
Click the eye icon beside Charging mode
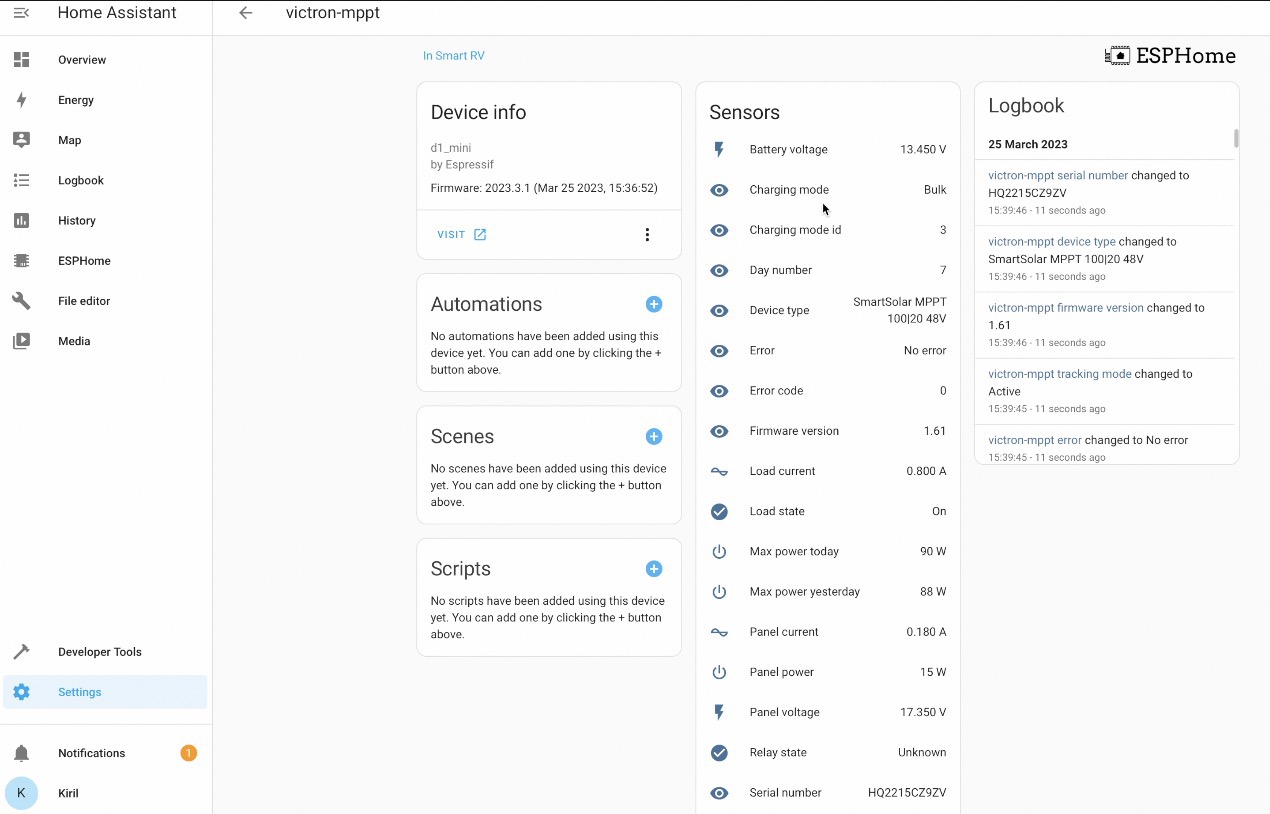[x=719, y=190]
